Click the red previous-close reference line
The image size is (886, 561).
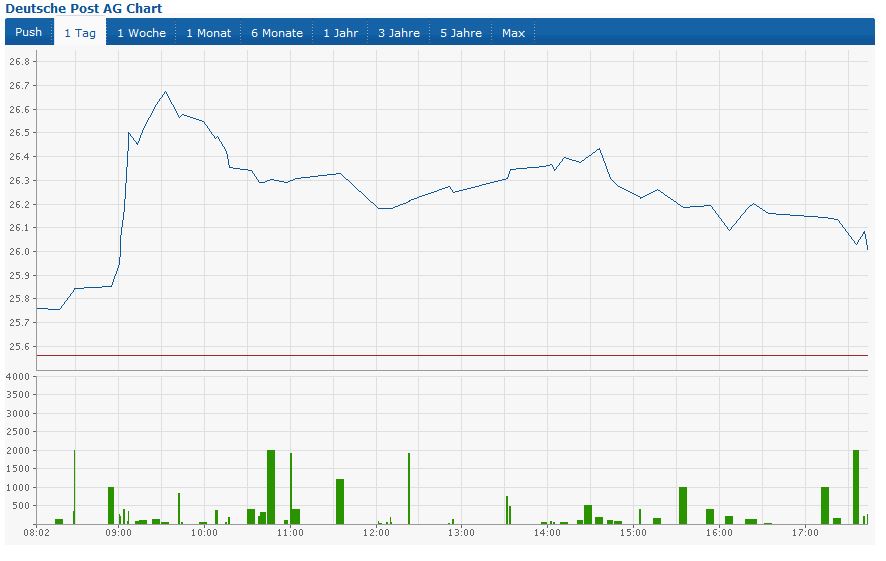click(x=452, y=355)
